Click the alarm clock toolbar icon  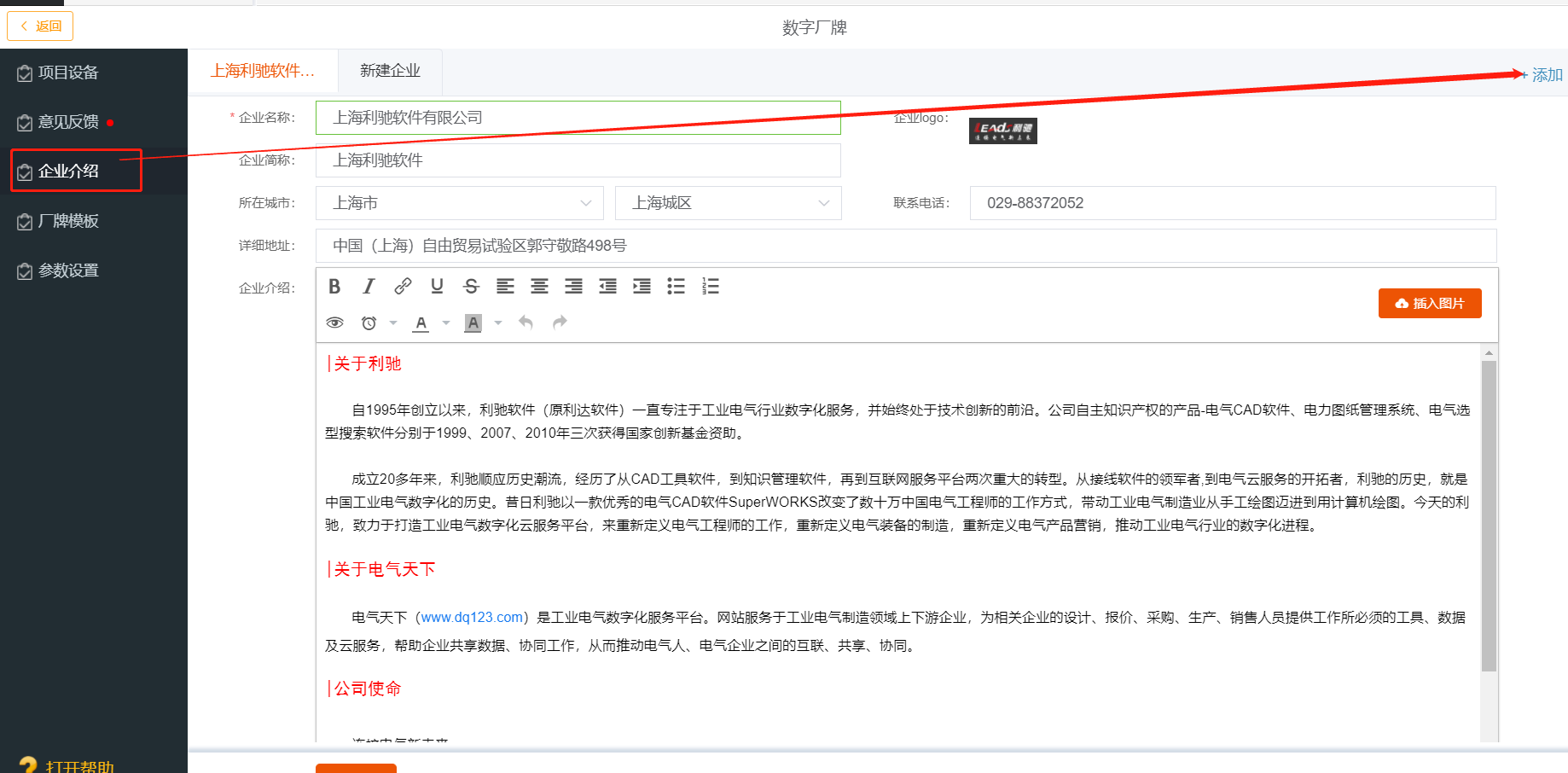click(369, 323)
